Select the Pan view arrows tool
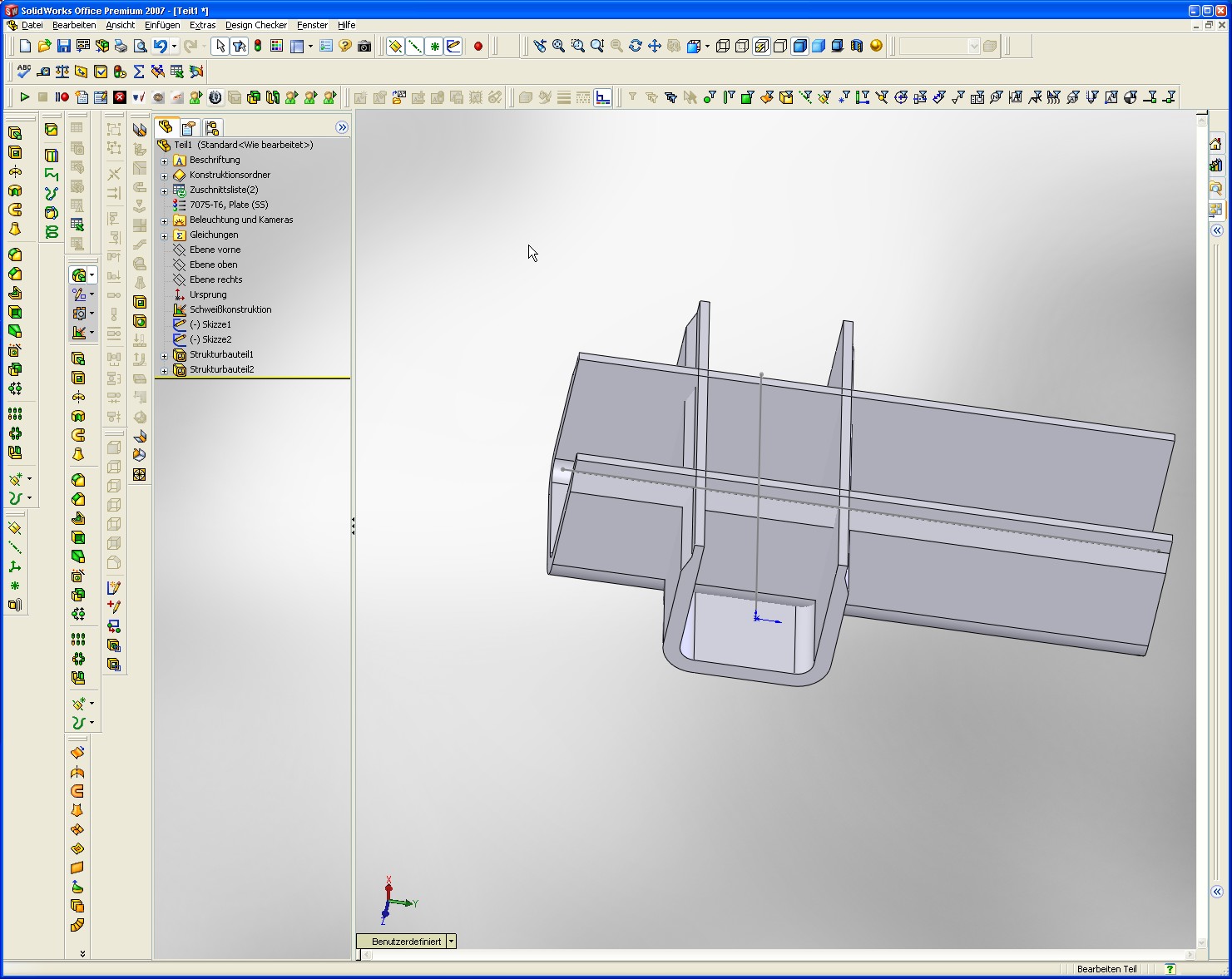The image size is (1232, 979). tap(655, 47)
